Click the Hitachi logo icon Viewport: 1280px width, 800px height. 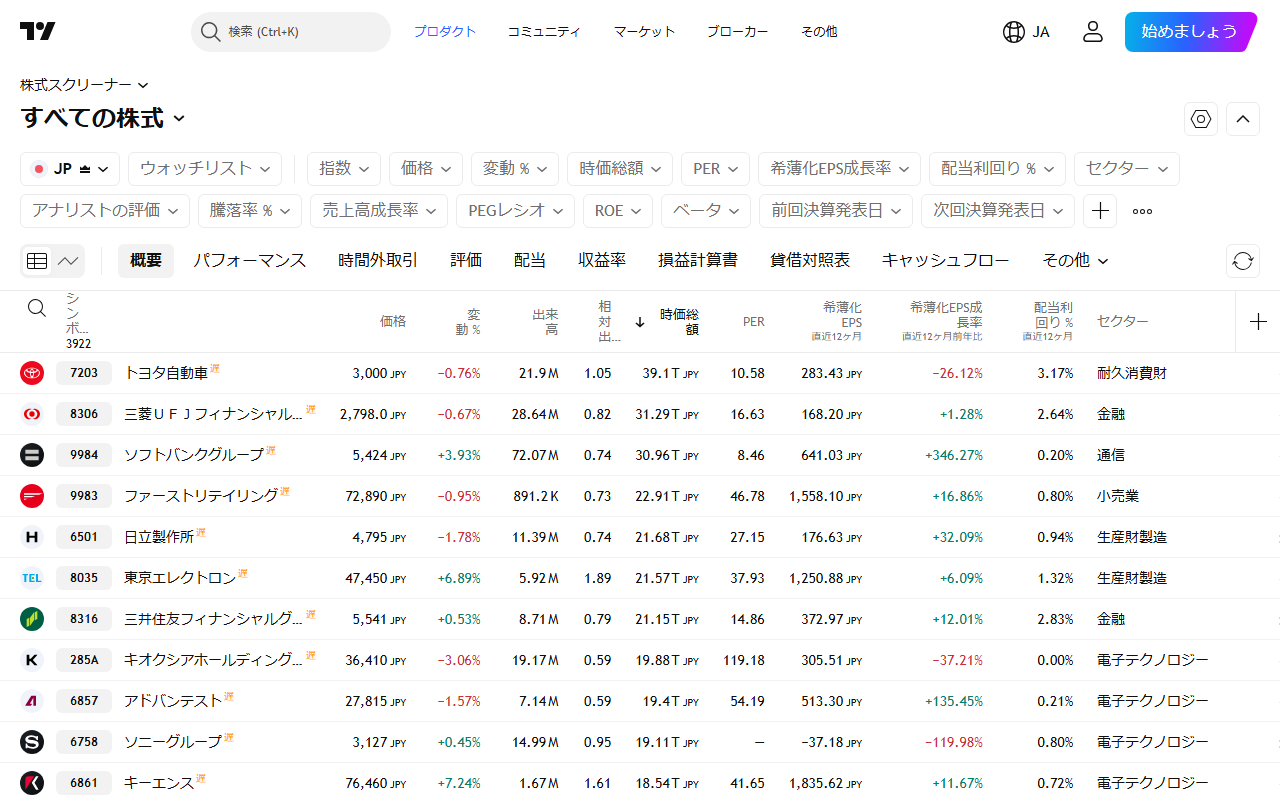tap(32, 537)
